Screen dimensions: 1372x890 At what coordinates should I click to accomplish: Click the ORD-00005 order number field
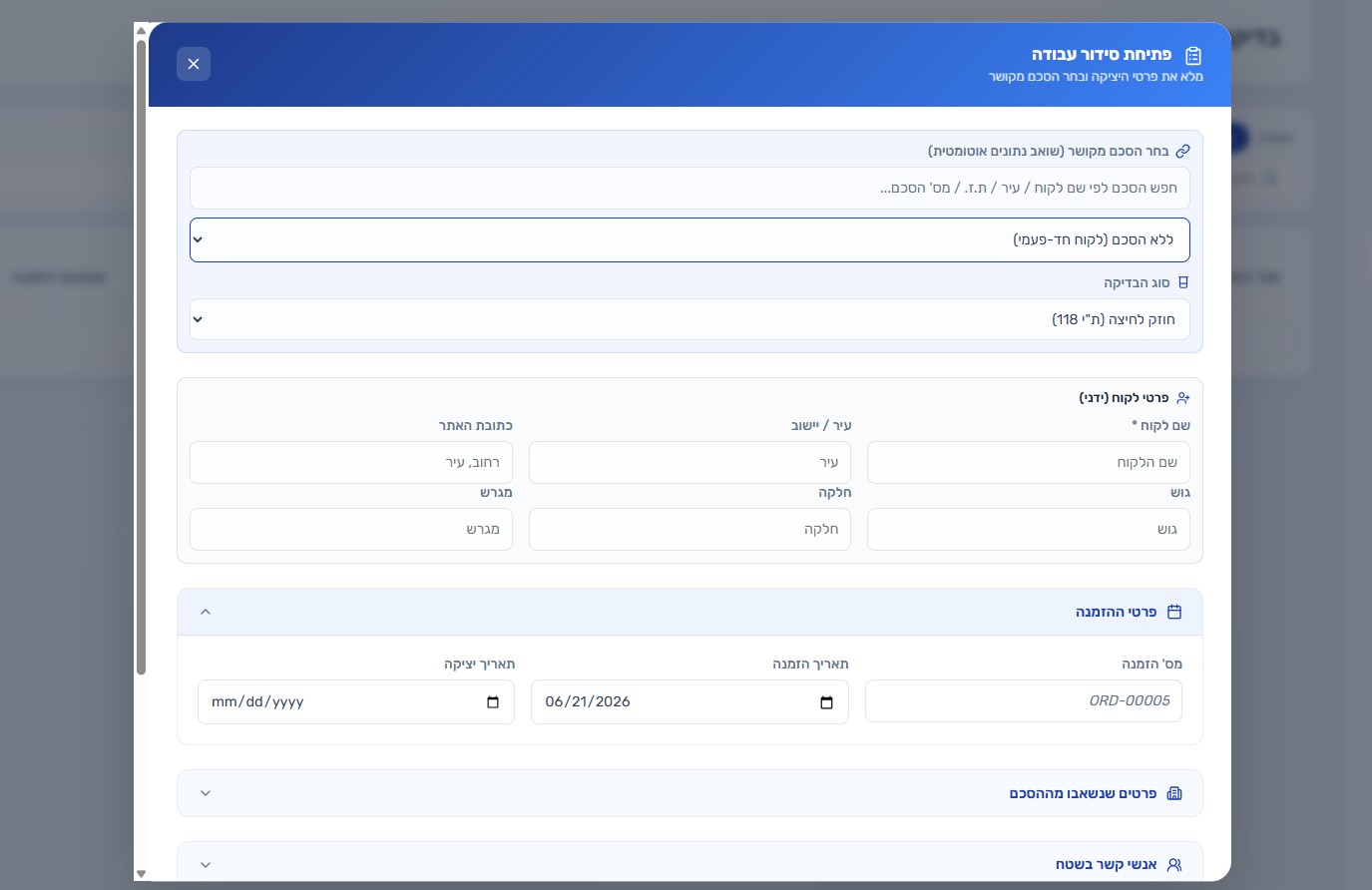tap(1024, 701)
